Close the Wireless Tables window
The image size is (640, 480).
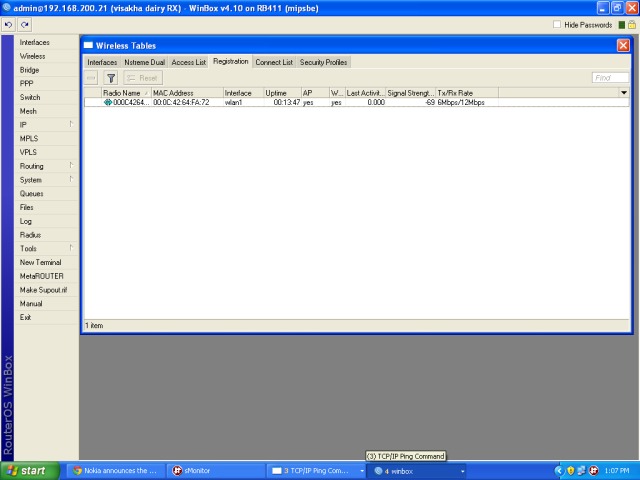coord(623,45)
